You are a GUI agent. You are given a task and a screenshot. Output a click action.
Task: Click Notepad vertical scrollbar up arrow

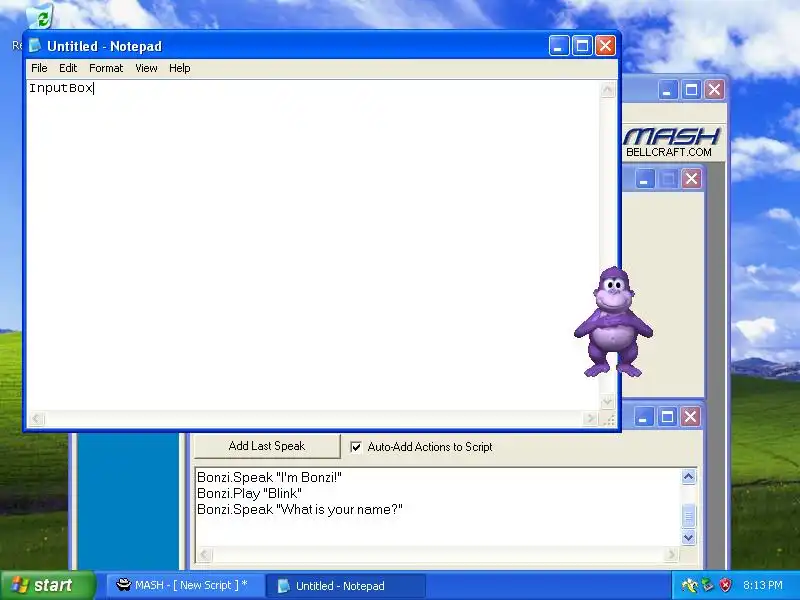pyautogui.click(x=607, y=90)
